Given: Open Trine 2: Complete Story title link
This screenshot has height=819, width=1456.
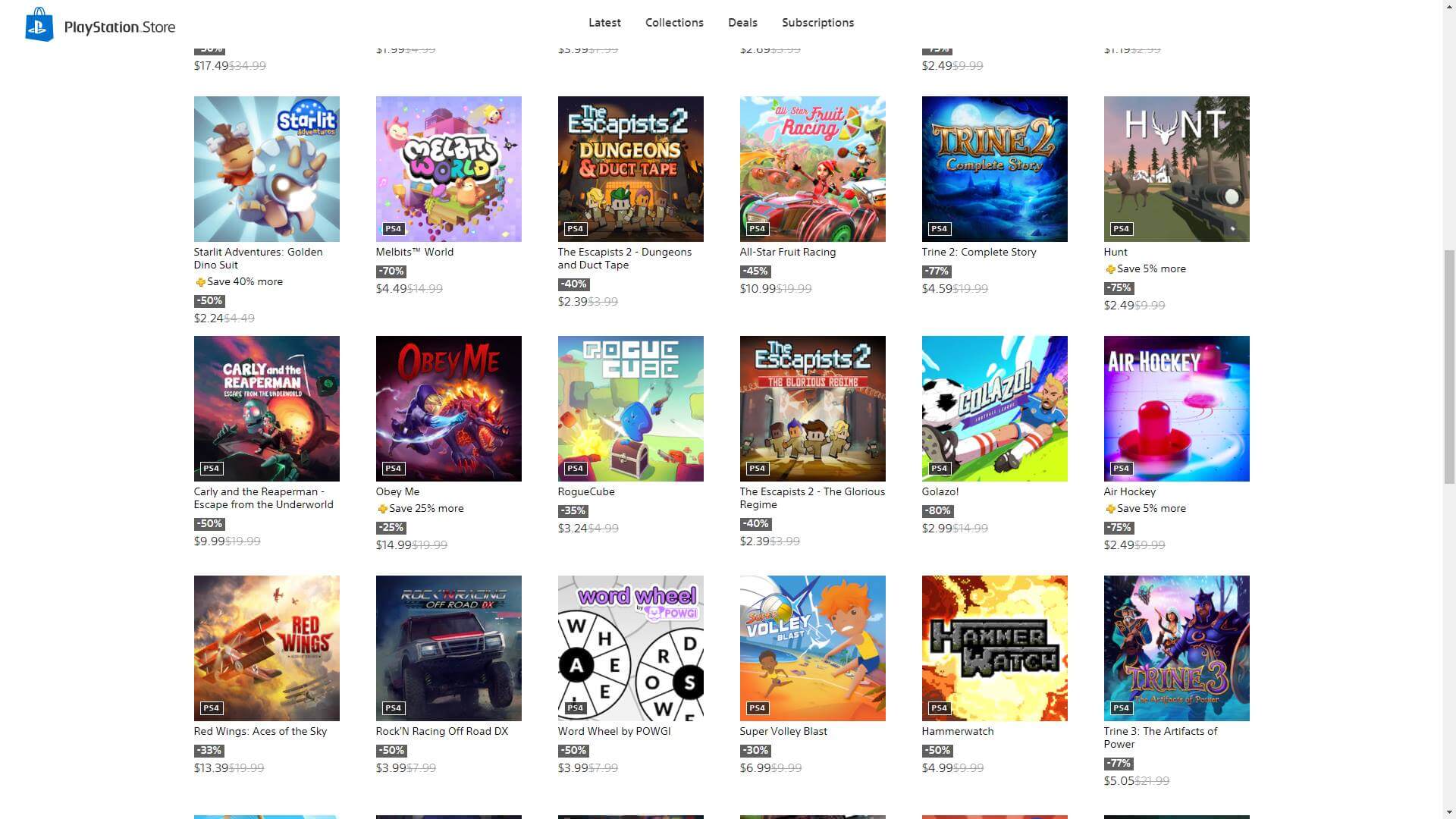Looking at the screenshot, I should pos(978,252).
